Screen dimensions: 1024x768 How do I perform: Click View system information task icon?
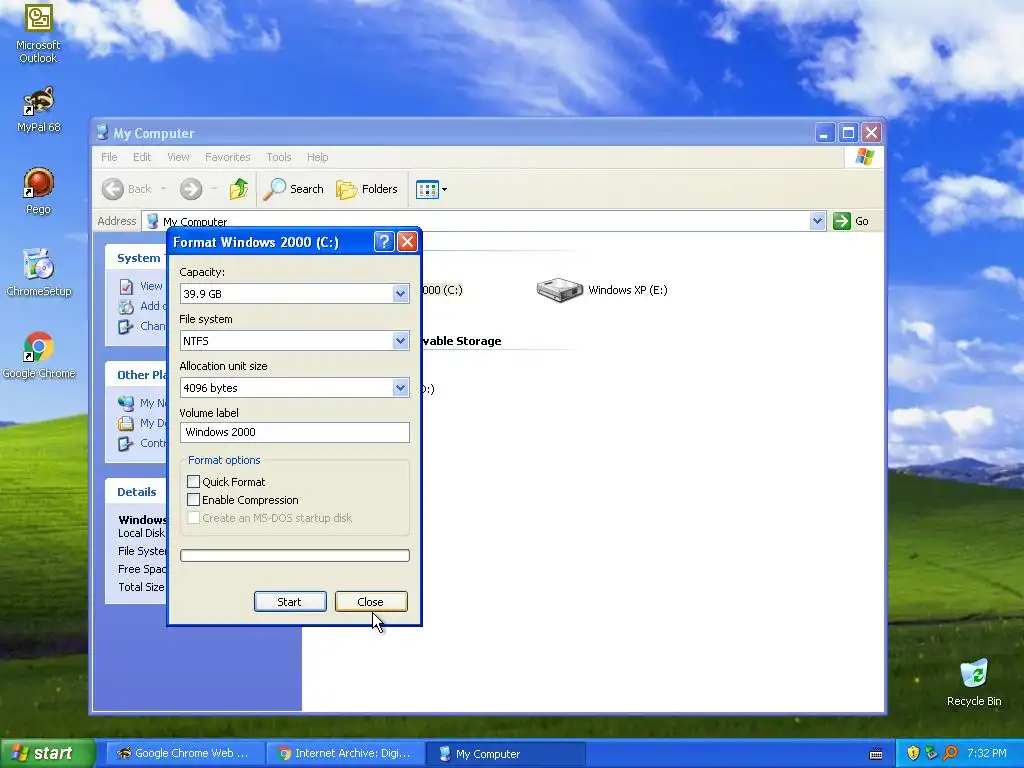point(126,287)
